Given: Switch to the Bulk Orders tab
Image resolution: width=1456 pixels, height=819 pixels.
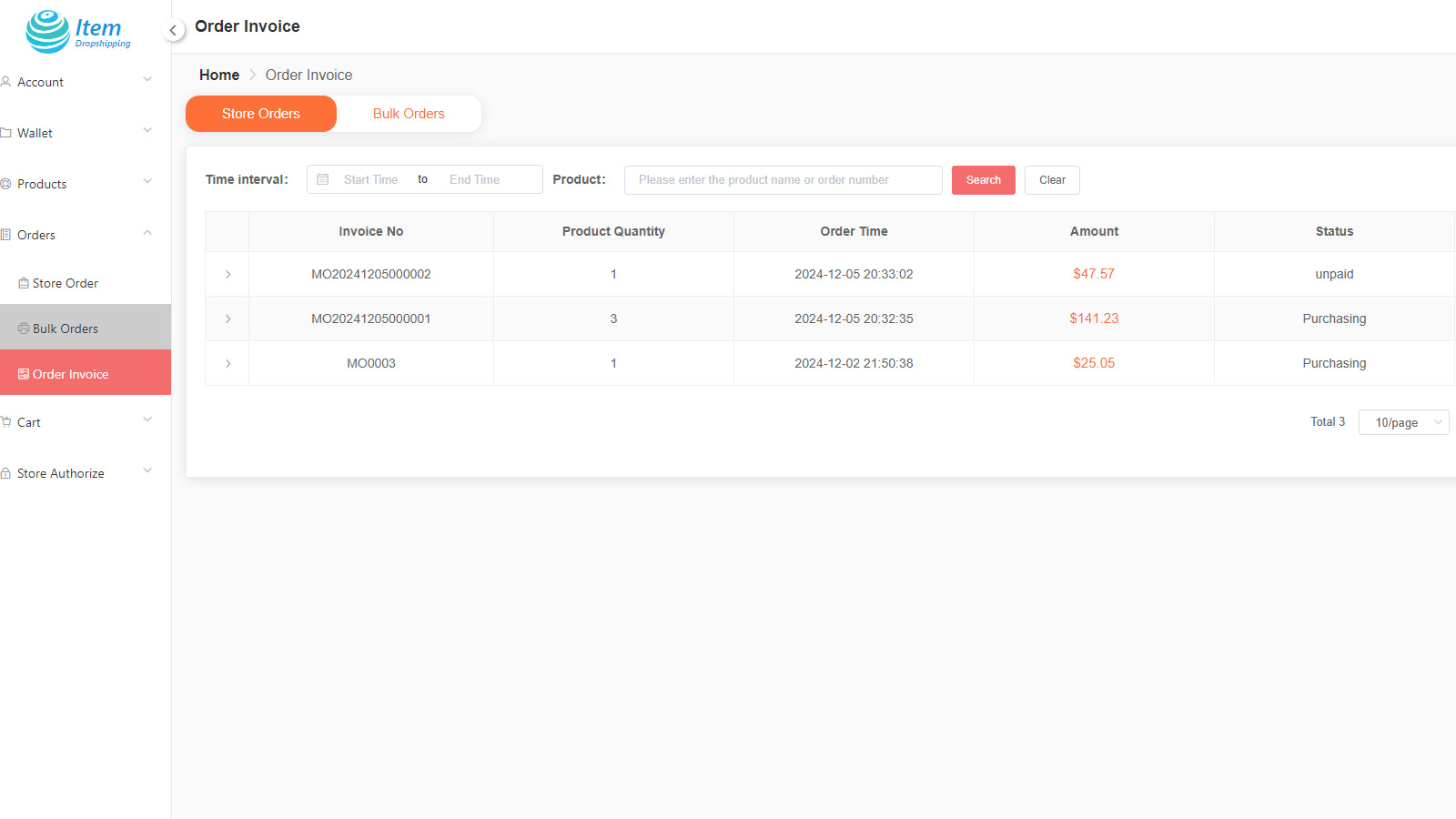Looking at the screenshot, I should (409, 114).
